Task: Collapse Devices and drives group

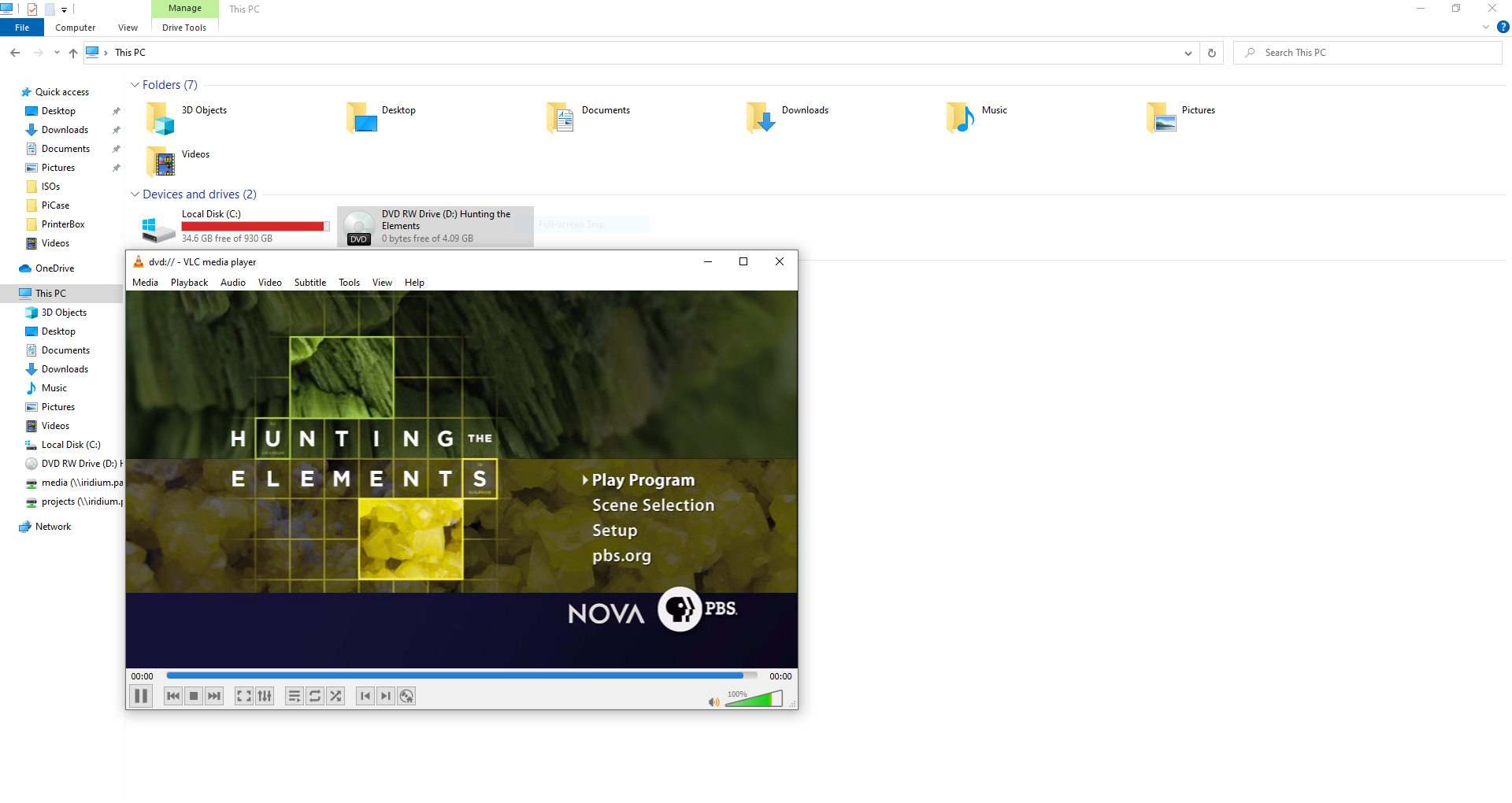Action: [x=135, y=194]
